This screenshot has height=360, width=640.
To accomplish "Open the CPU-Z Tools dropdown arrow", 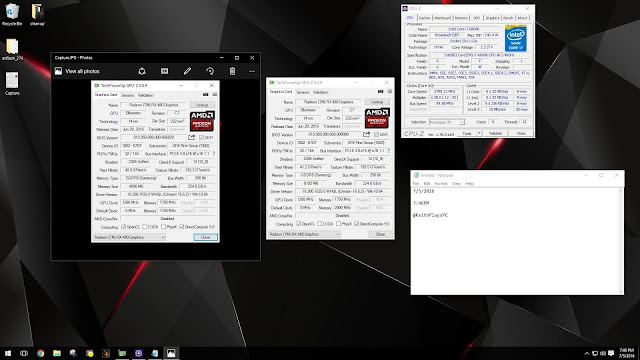I will (x=479, y=133).
